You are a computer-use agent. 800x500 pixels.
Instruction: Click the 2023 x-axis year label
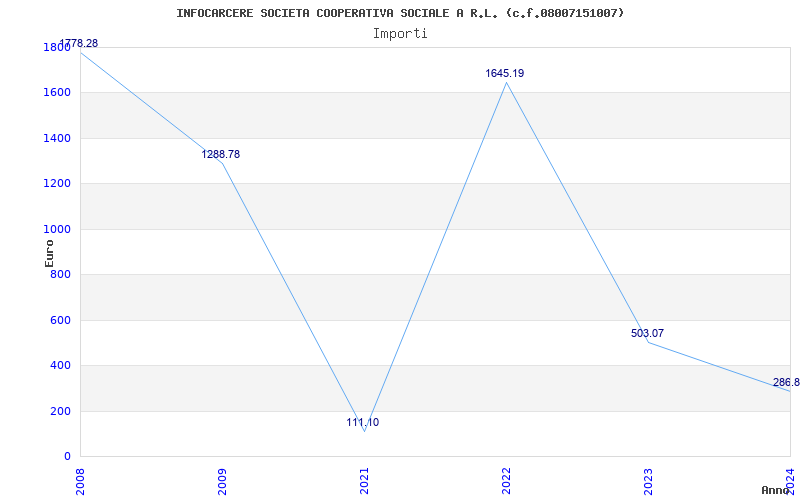tap(648, 481)
